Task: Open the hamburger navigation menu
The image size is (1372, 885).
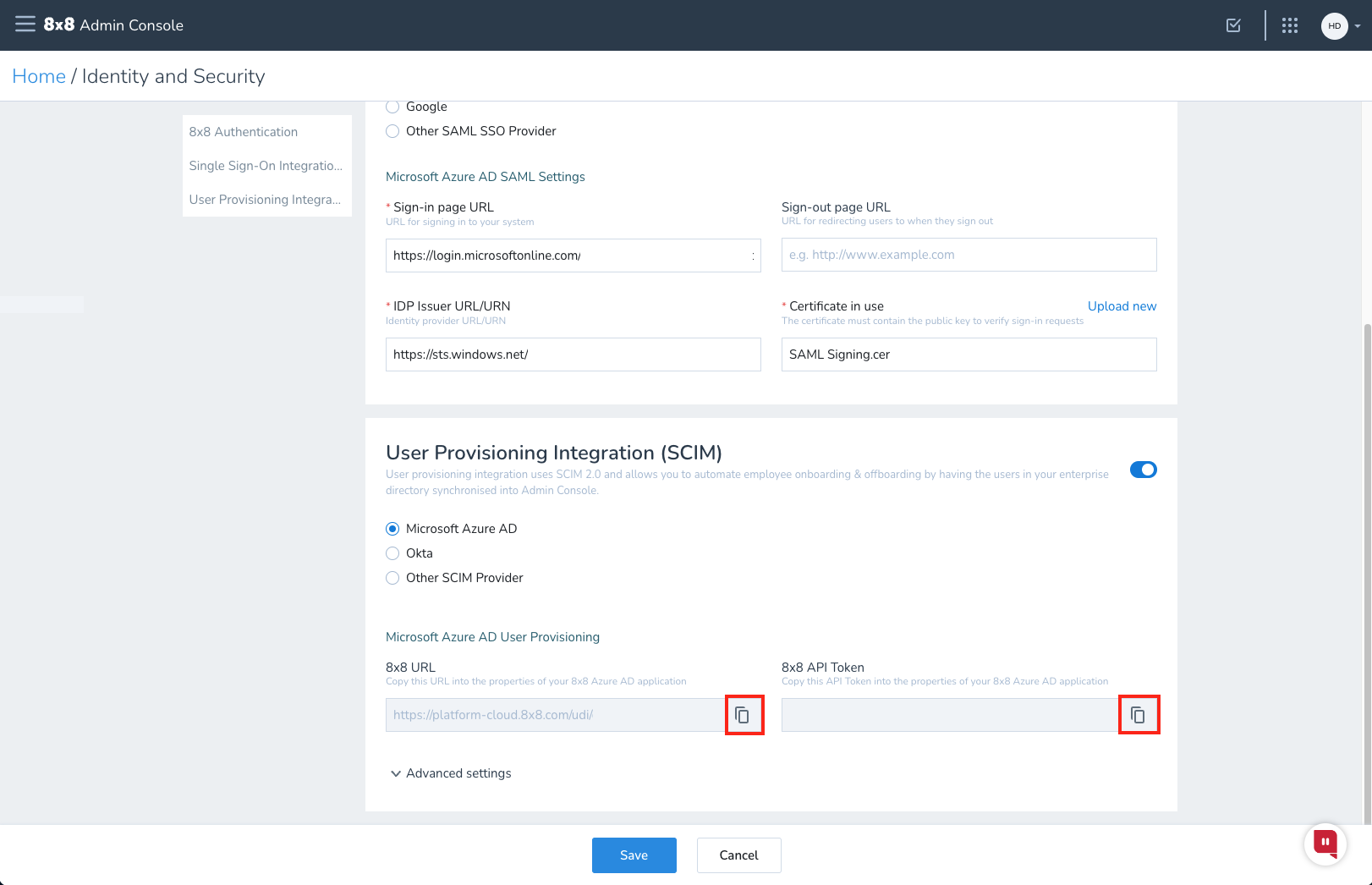Action: (25, 25)
